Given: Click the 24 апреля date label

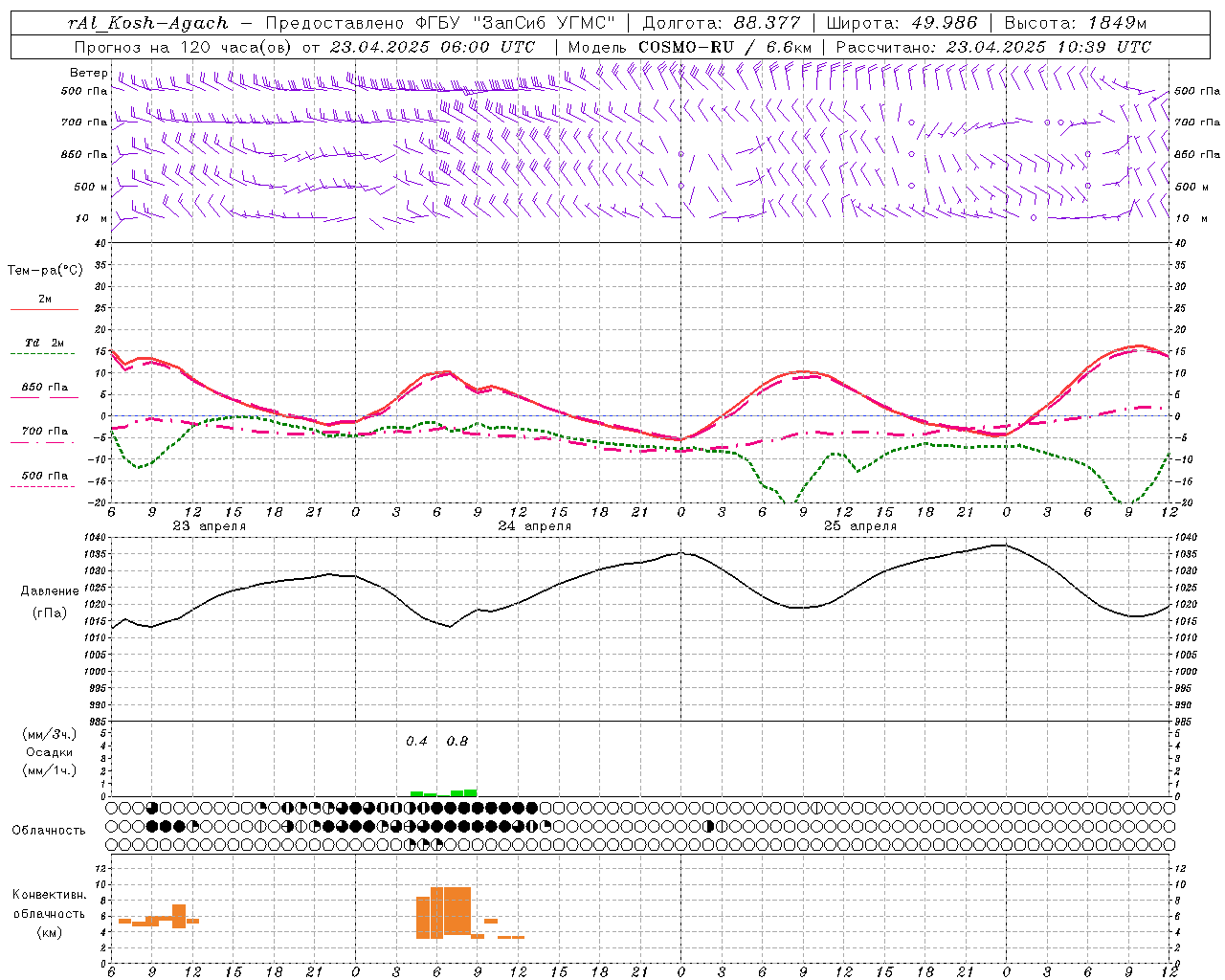Looking at the screenshot, I should (x=534, y=526).
